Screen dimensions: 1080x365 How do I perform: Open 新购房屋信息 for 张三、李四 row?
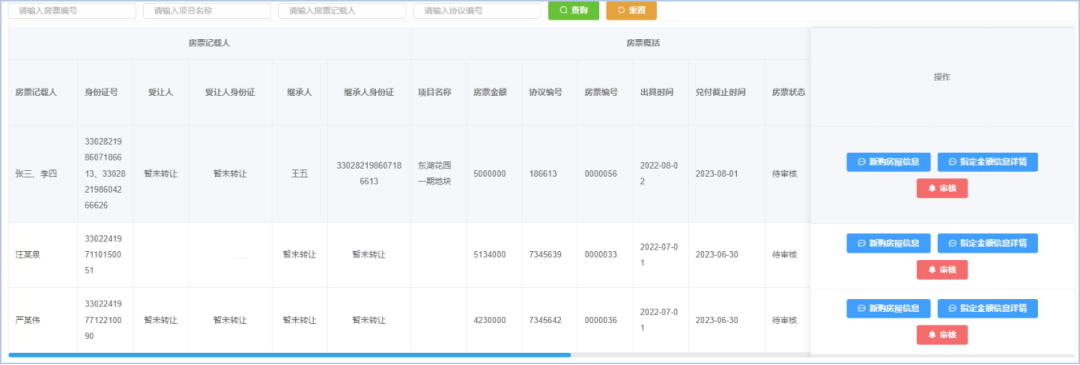click(x=889, y=162)
